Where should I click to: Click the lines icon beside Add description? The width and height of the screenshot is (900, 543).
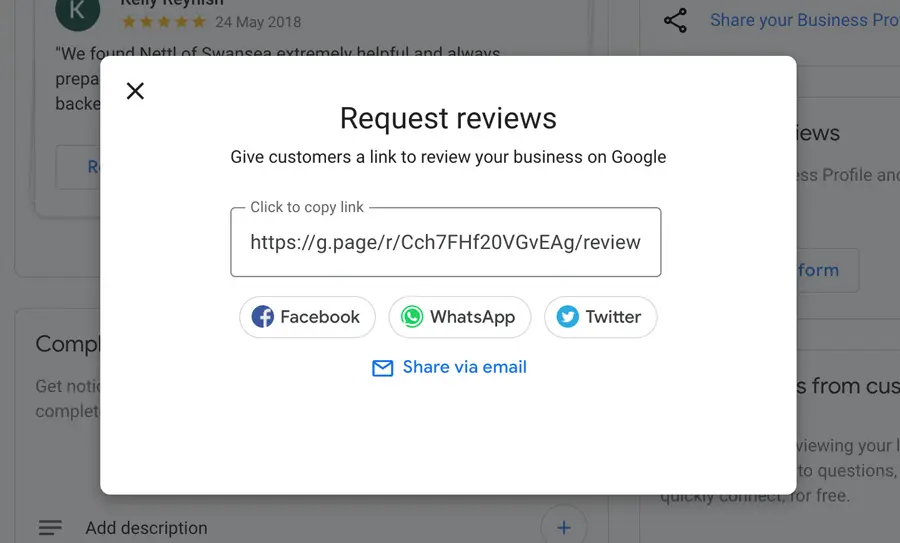[x=50, y=527]
